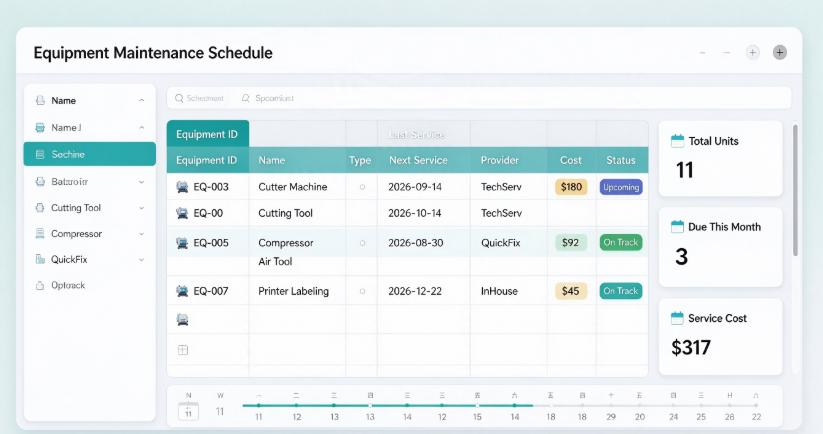Click the Sechine list icon in sidebar
823x434 pixels.
tap(40, 154)
